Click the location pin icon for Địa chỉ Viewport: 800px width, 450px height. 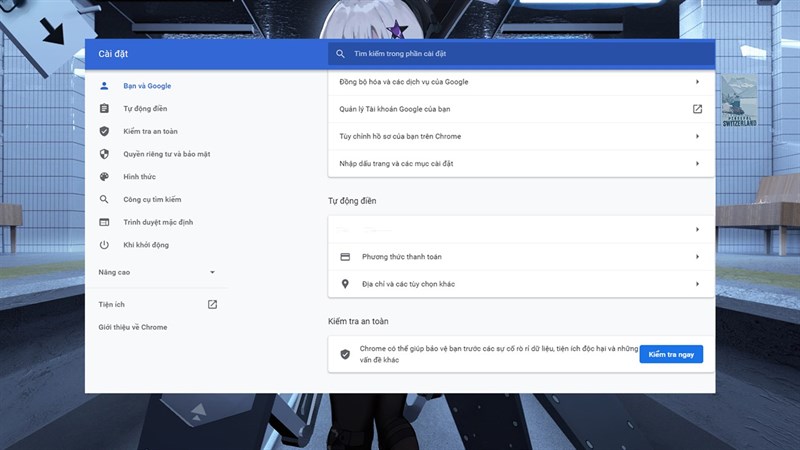click(345, 284)
